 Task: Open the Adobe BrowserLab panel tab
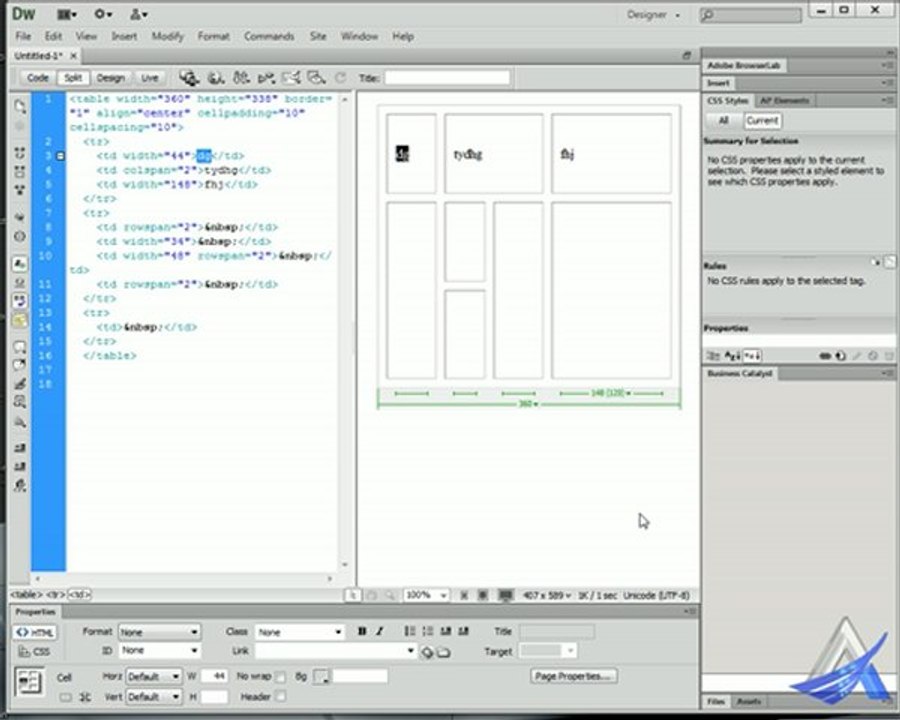click(743, 65)
